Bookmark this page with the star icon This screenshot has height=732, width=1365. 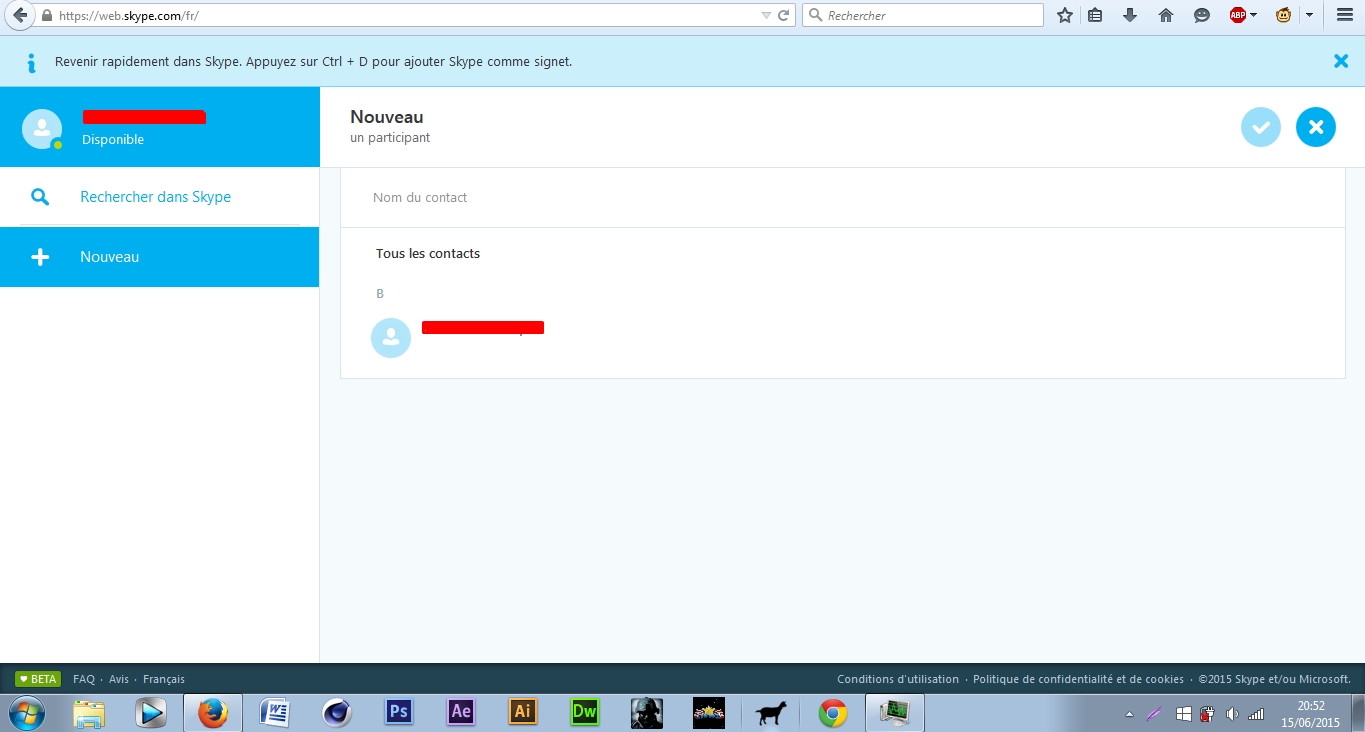1065,15
